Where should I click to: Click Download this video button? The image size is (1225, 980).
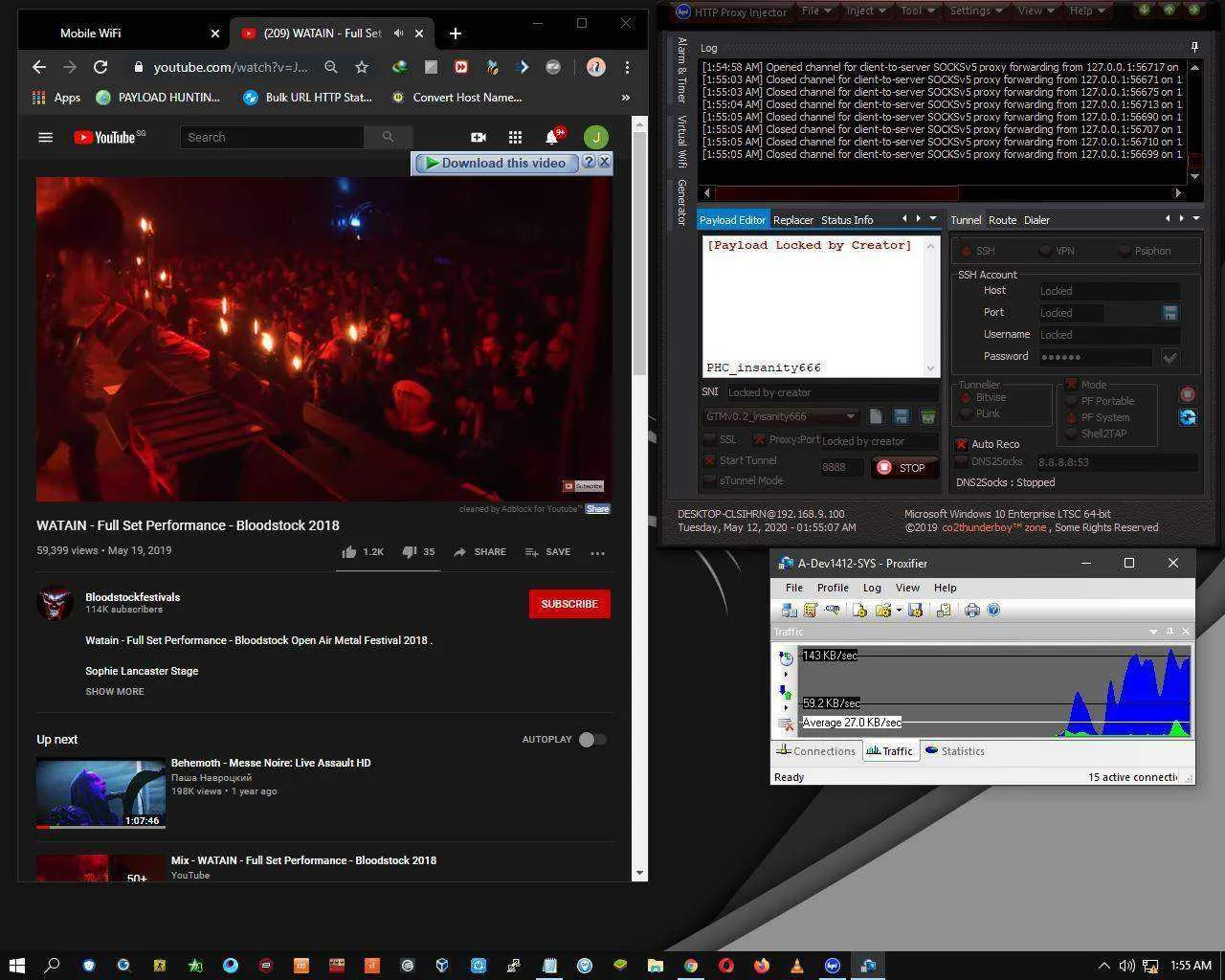coord(496,163)
